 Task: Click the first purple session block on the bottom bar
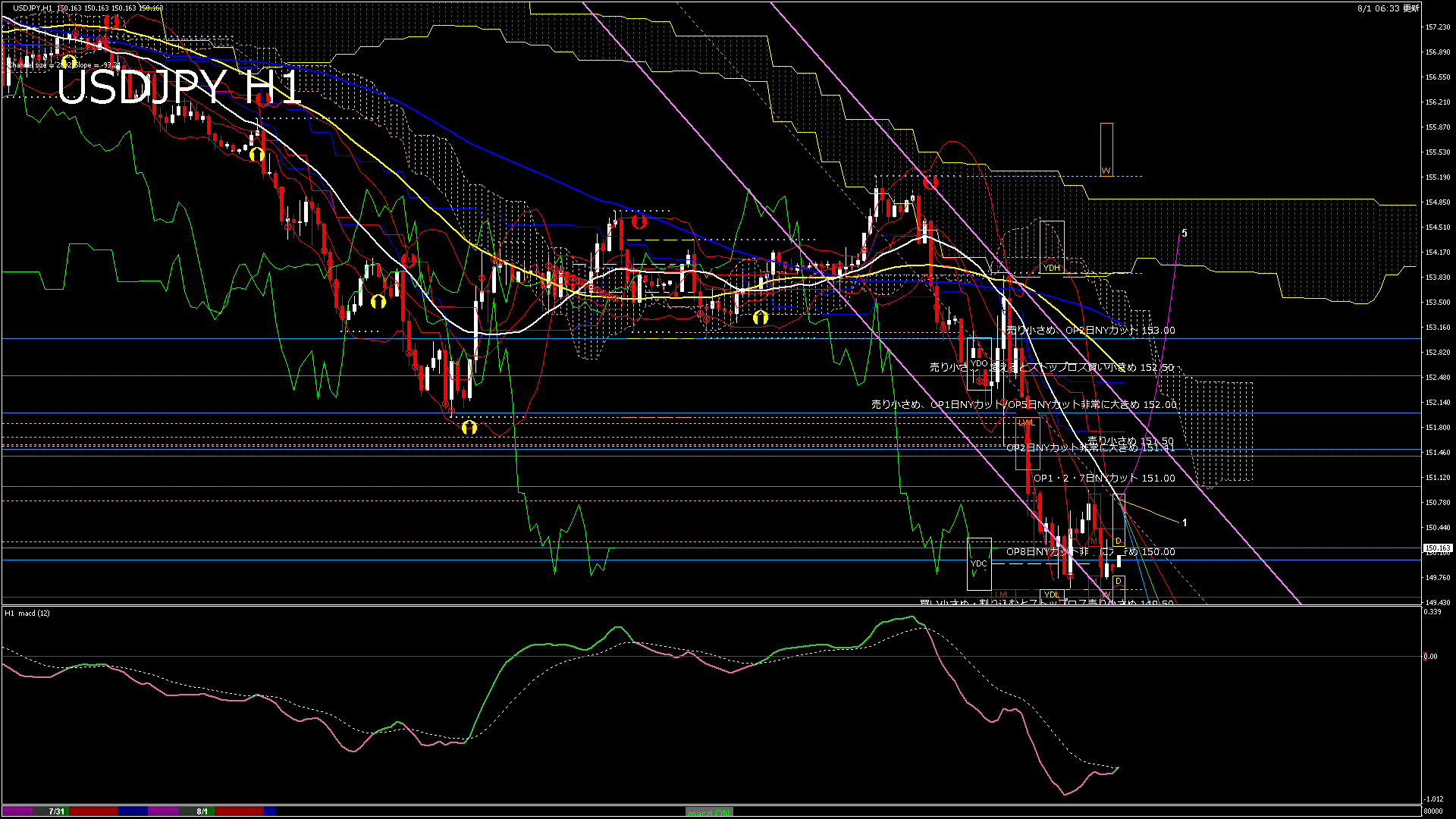(18, 811)
